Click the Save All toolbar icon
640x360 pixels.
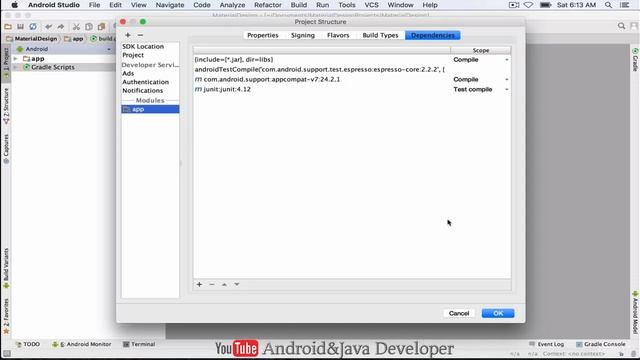[x=20, y=27]
